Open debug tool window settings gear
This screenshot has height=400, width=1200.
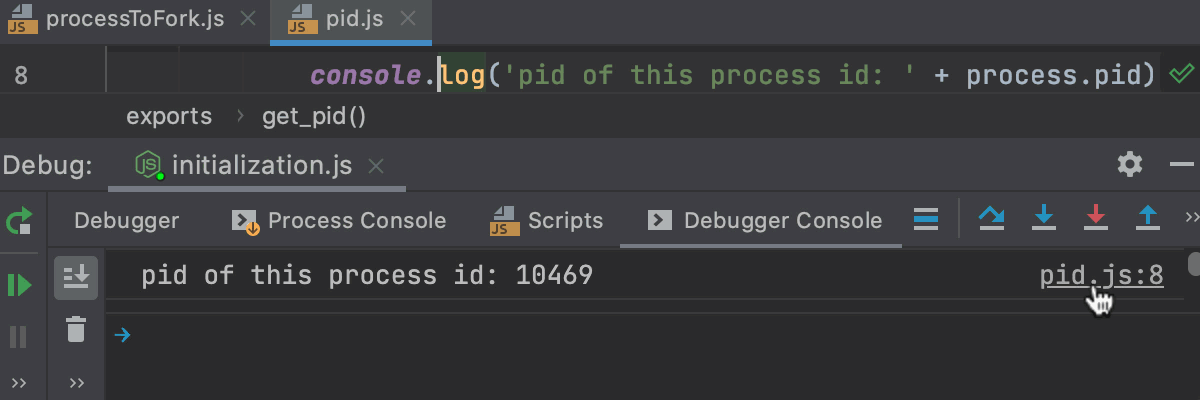tap(1130, 164)
